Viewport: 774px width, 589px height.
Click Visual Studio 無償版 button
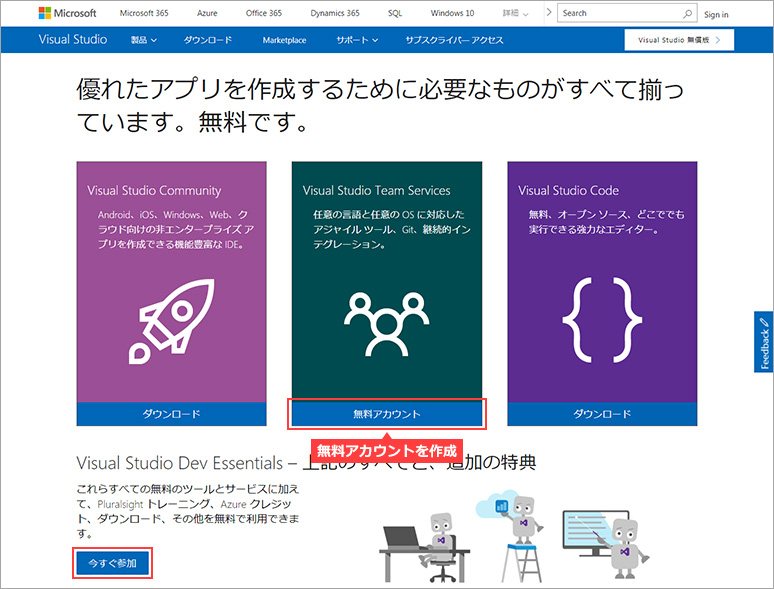click(679, 40)
